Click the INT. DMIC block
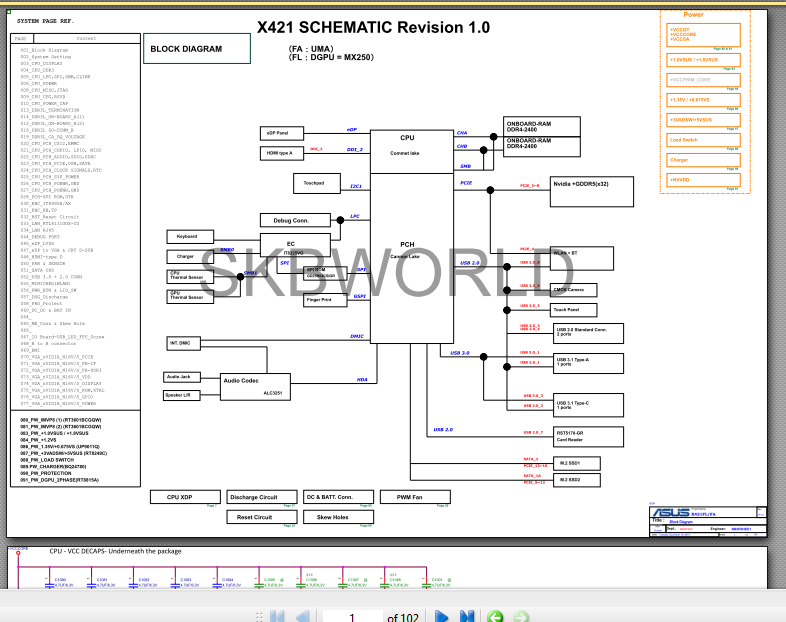The width and height of the screenshot is (786, 622). click(183, 343)
